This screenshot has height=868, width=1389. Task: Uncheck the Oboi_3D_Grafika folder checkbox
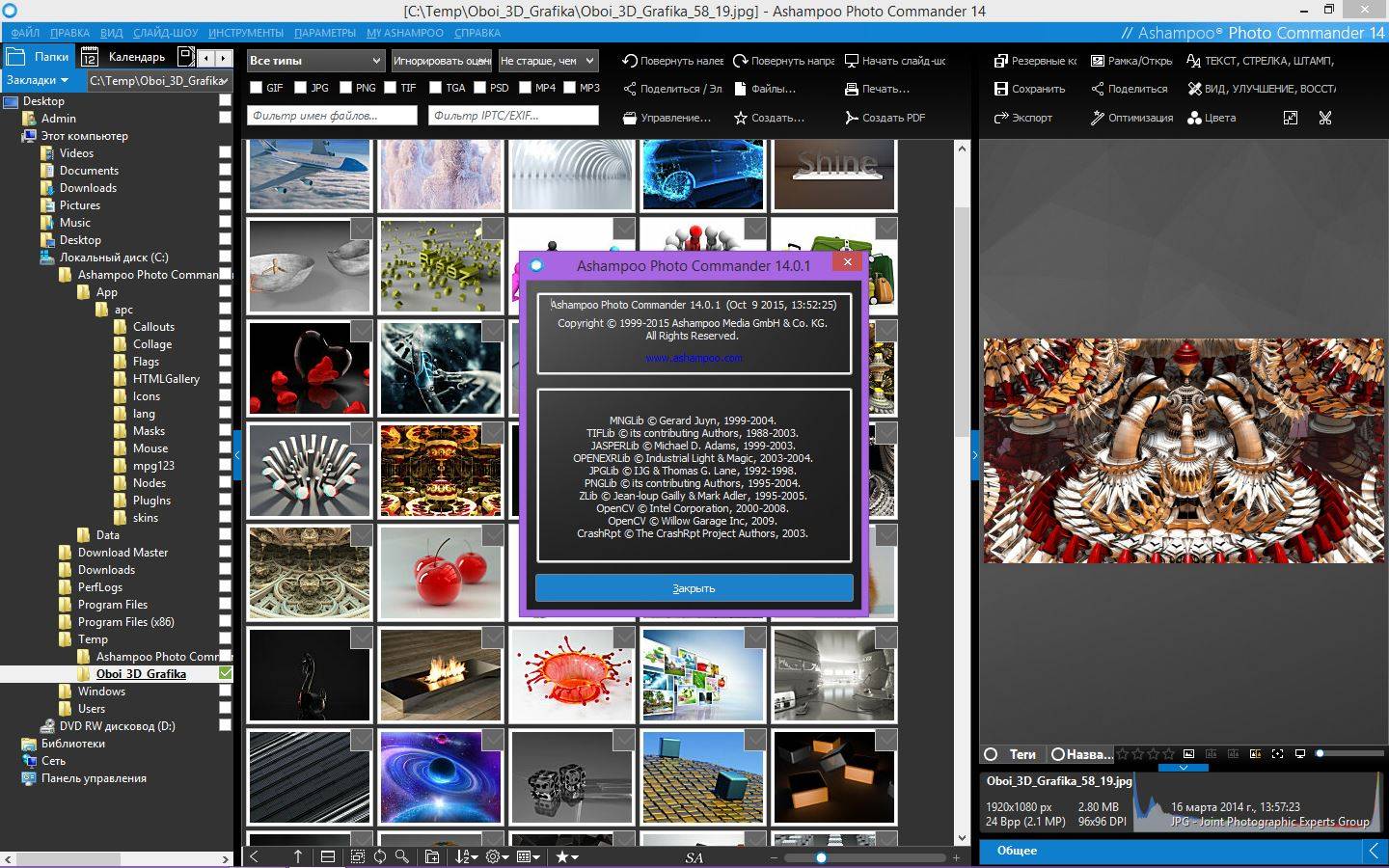[225, 673]
